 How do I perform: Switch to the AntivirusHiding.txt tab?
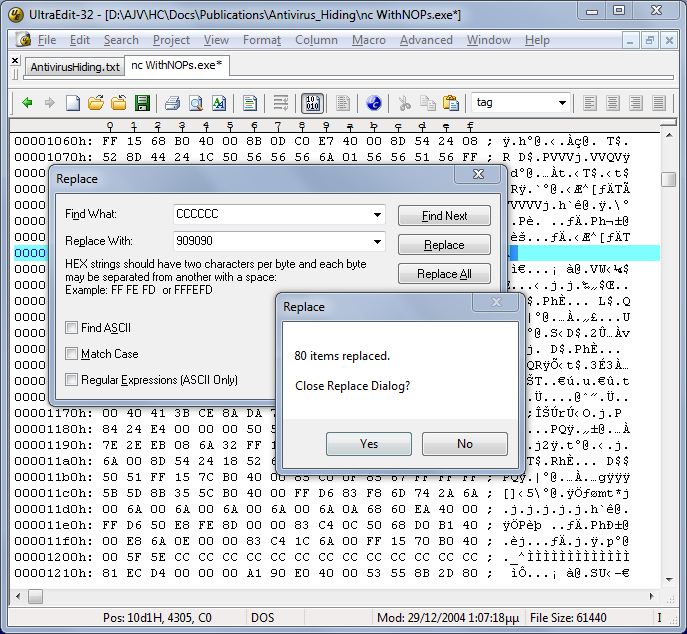coord(75,67)
